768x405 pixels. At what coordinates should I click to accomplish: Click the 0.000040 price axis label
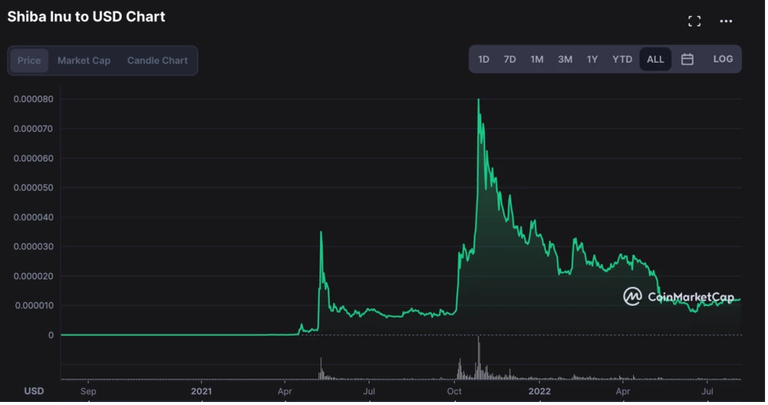tap(33, 217)
